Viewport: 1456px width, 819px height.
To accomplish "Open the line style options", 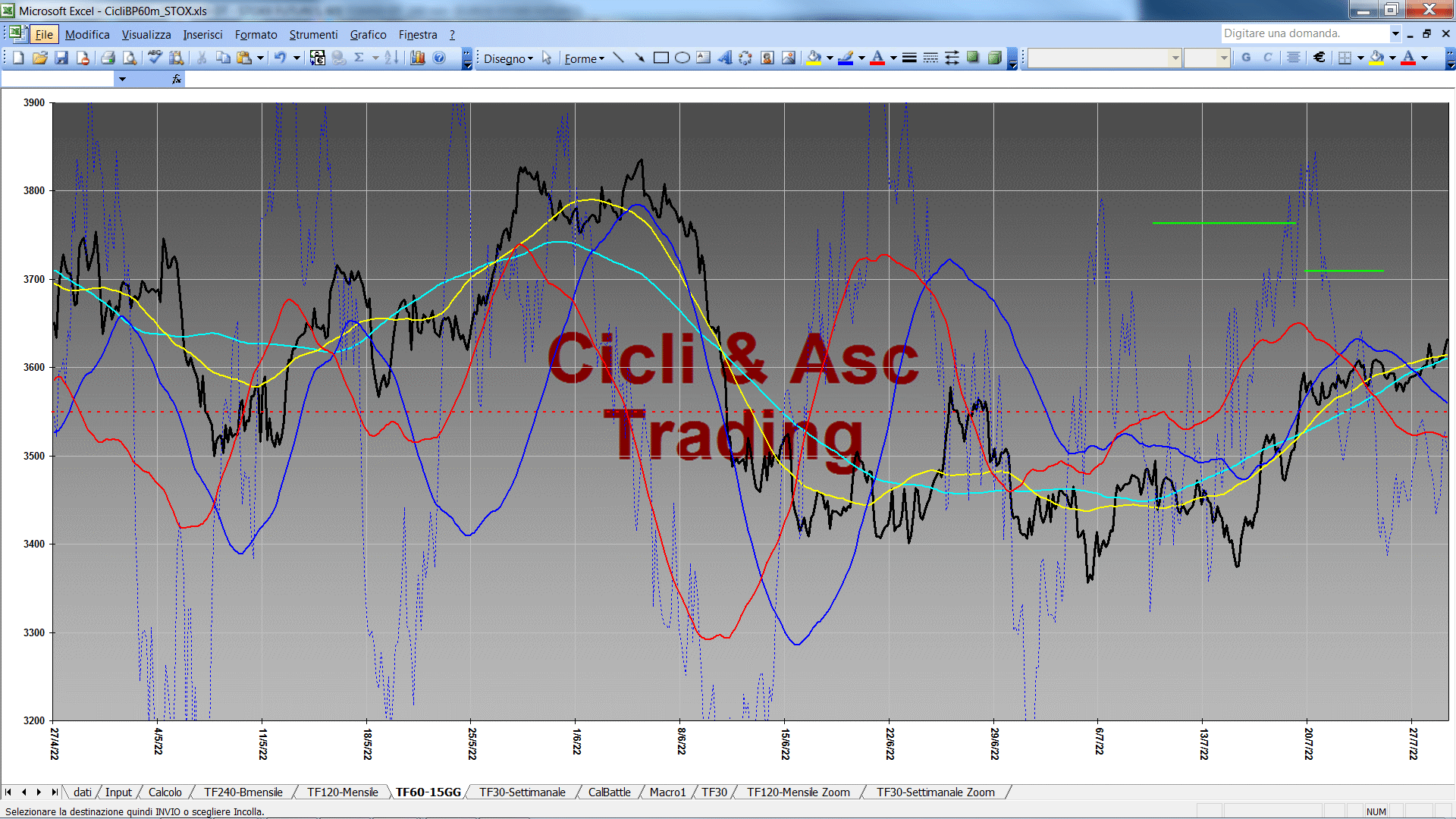I will coord(909,58).
